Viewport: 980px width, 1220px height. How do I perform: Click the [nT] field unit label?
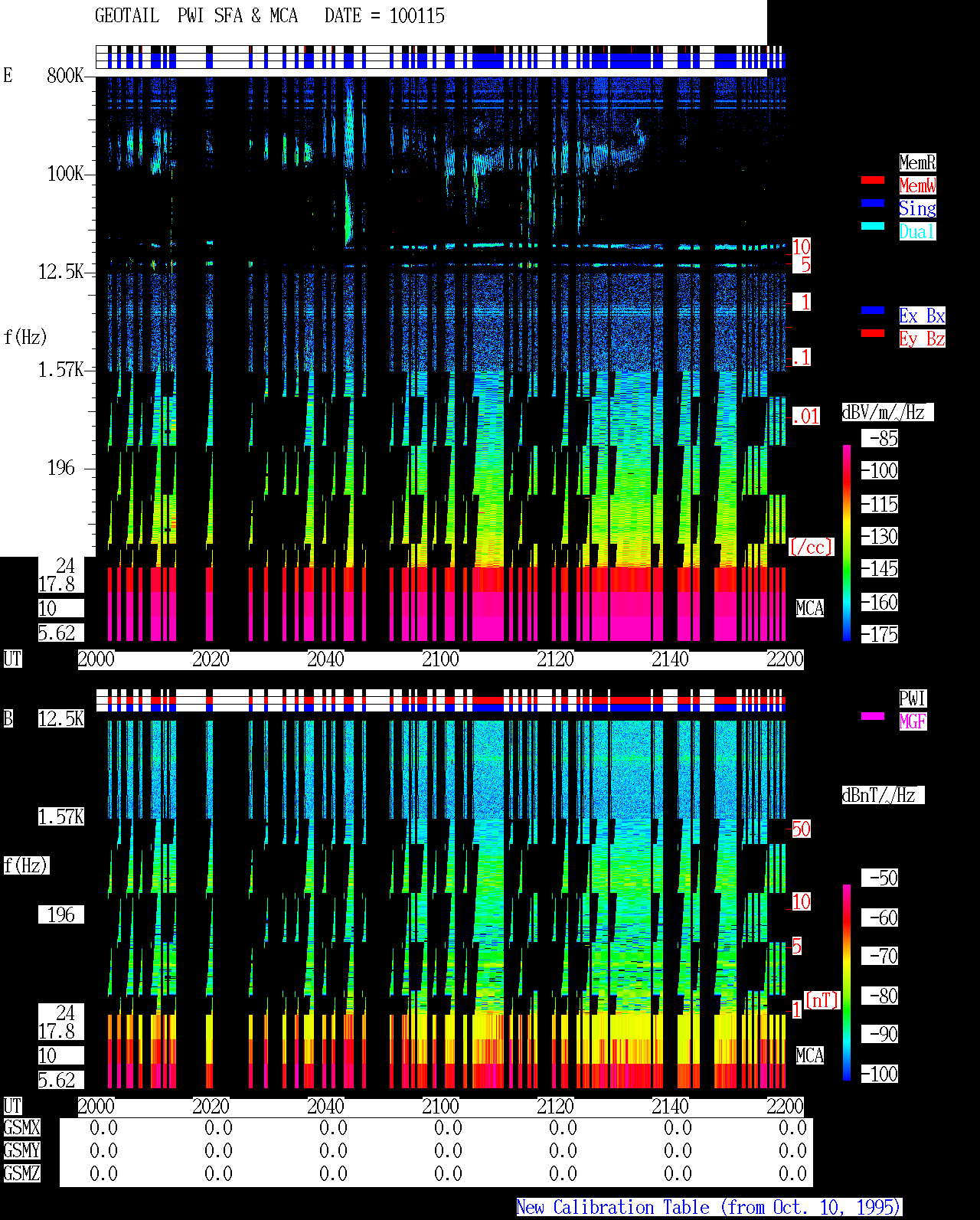822,1000
